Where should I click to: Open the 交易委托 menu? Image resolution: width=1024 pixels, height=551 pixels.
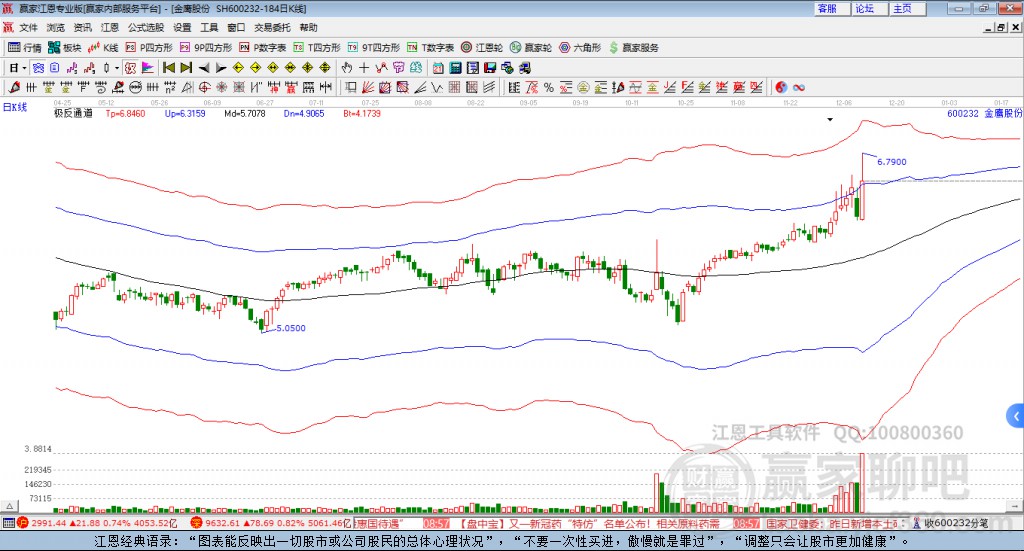pos(272,27)
